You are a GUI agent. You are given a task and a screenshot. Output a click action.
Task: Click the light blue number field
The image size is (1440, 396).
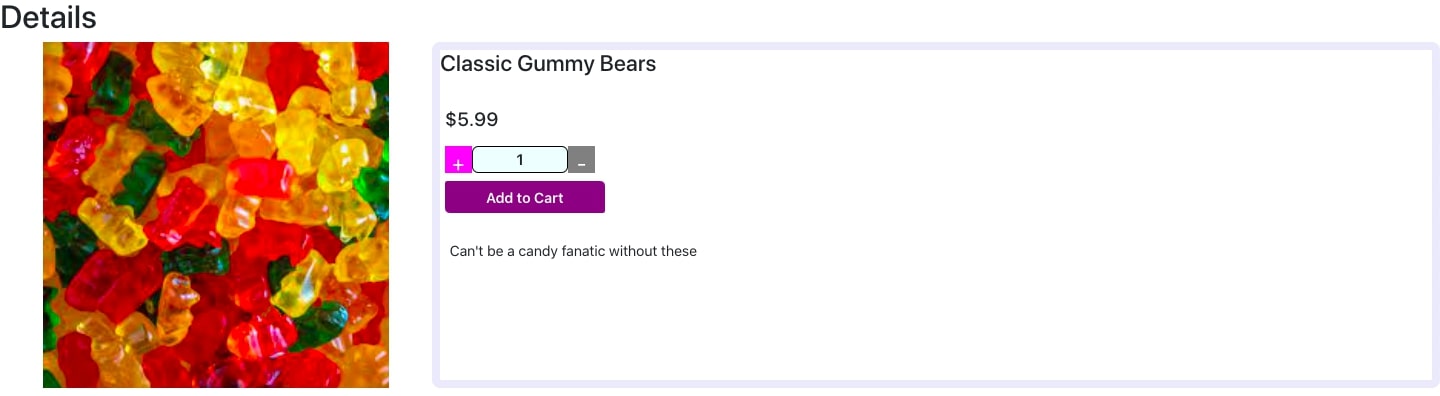point(520,160)
